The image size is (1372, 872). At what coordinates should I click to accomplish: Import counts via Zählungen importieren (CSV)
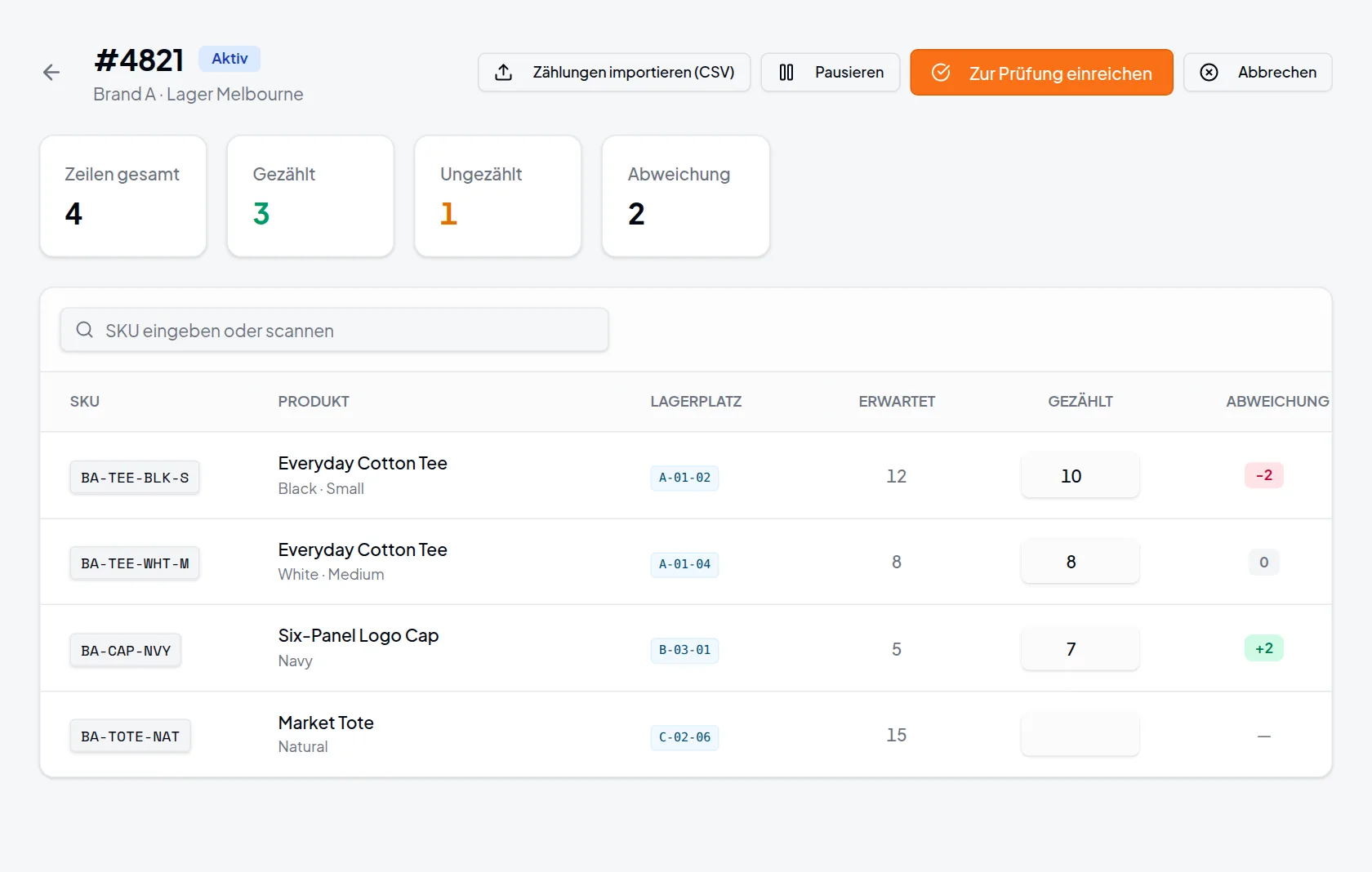click(x=614, y=73)
